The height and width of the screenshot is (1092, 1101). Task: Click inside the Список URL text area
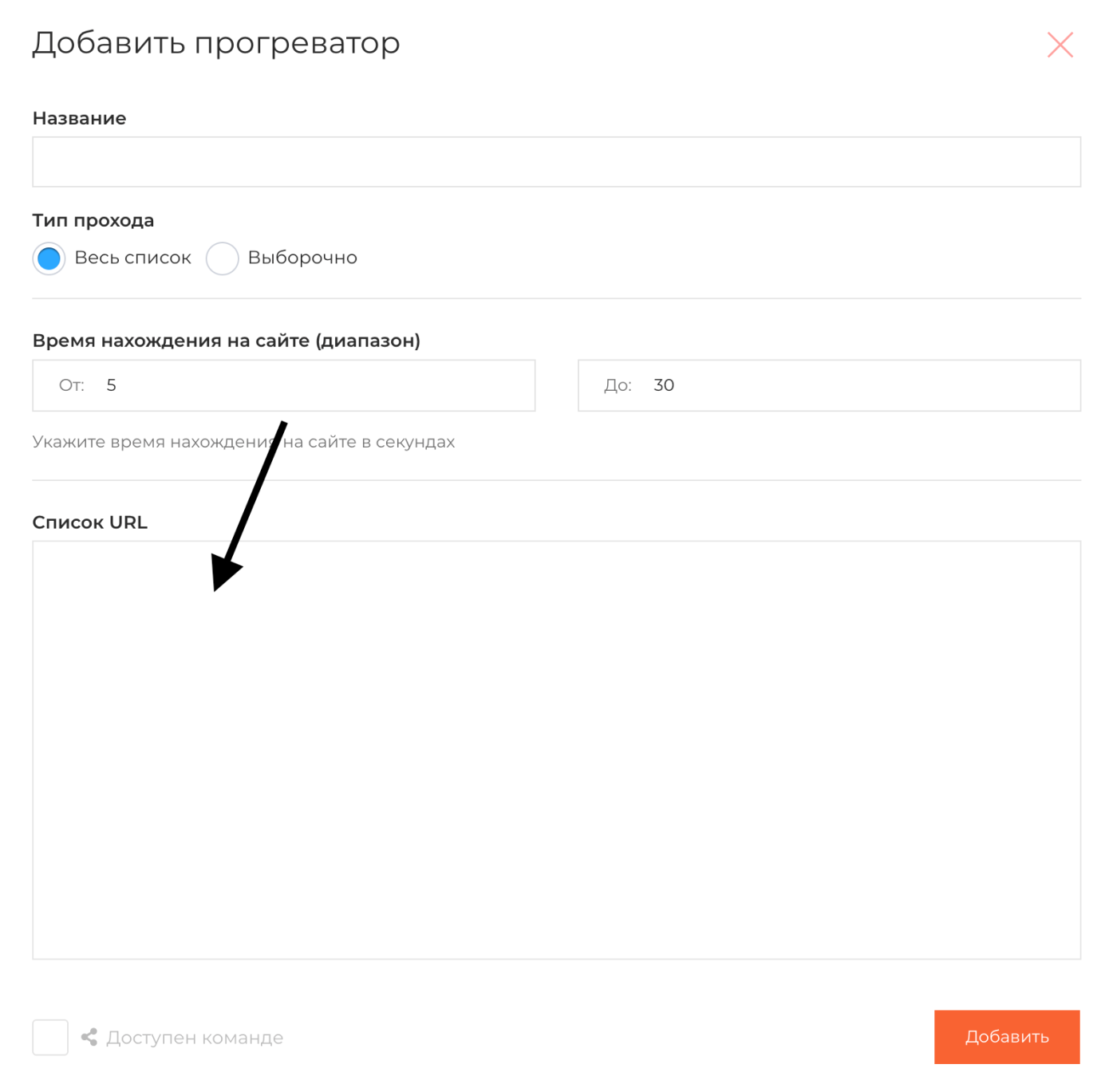pyautogui.click(x=556, y=750)
